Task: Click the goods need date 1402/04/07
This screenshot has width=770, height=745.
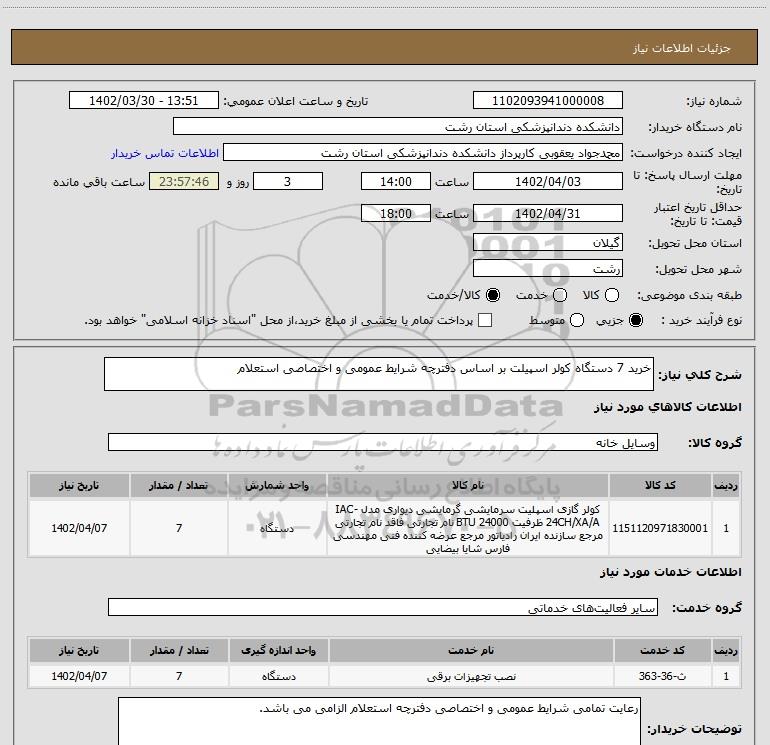Action: [x=79, y=528]
